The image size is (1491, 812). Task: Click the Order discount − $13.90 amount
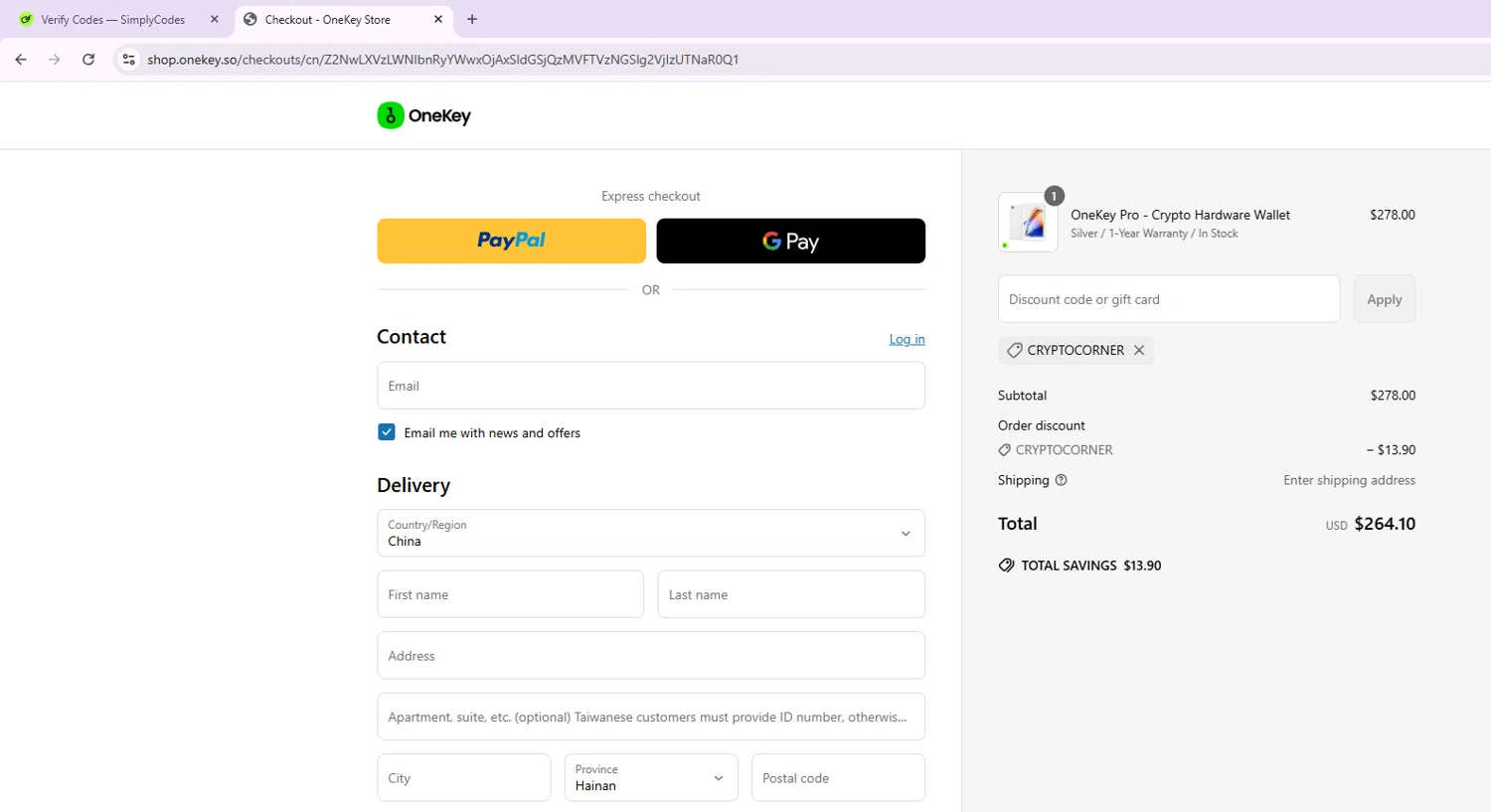1391,450
